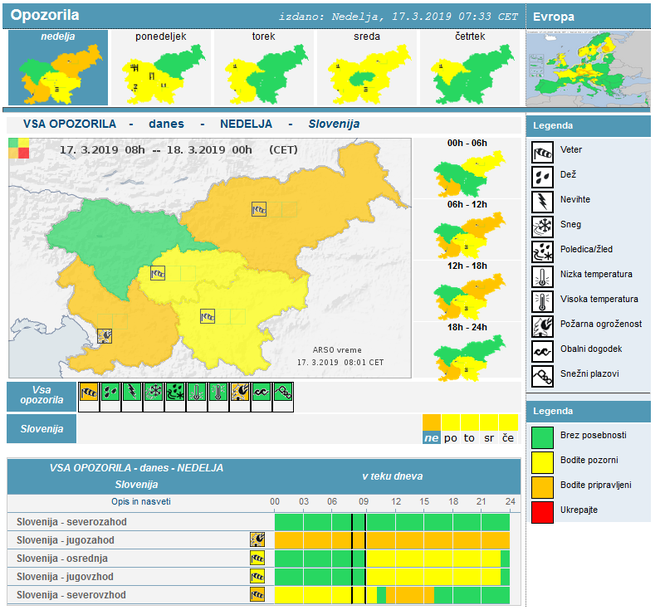Image resolution: width=660 pixels, height=610 pixels.
Task: Click the four-color legend square on map
Action: pyautogui.click(x=19, y=148)
